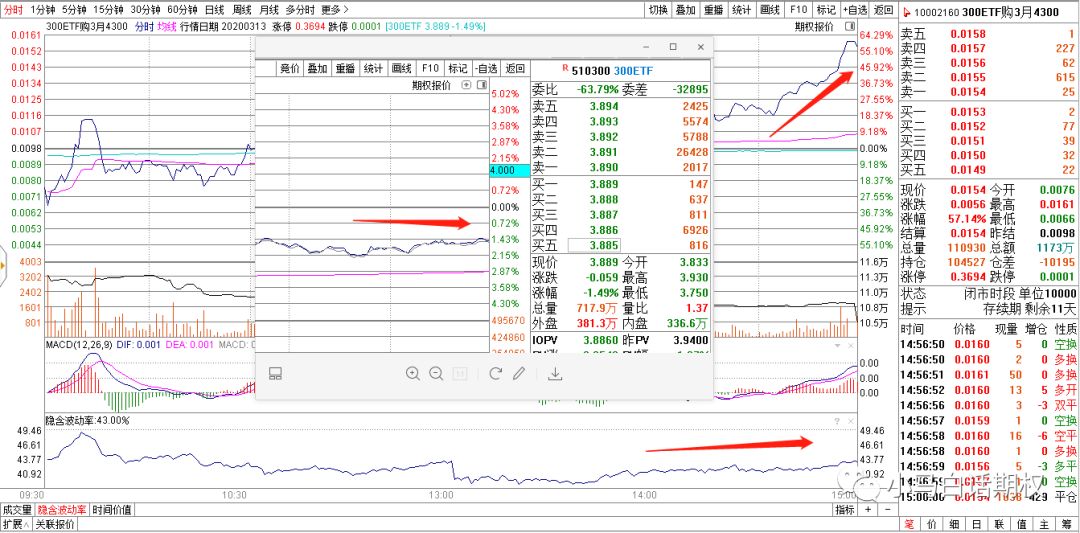Viewport: 1080px width, 533px height.
Task: Click 返回 in the popup toolbar
Action: [x=515, y=68]
